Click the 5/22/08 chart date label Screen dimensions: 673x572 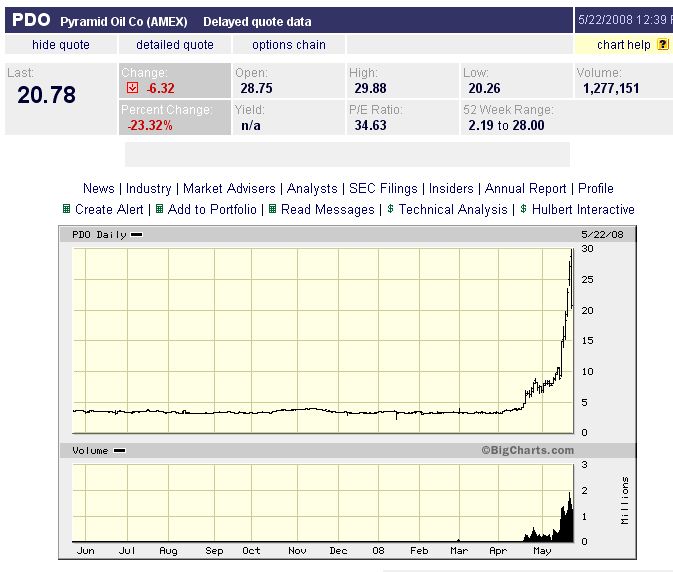(602, 235)
